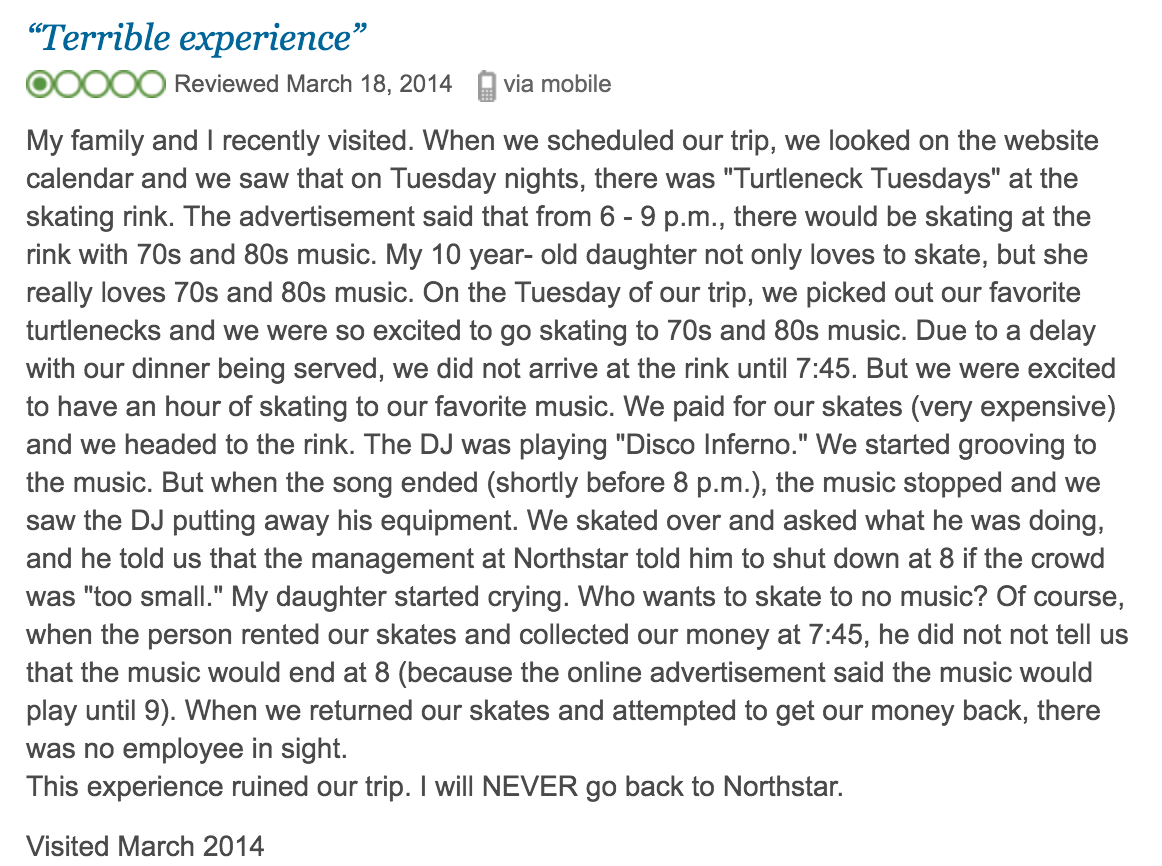Viewport: 1162px width, 866px height.
Task: Click the fifth empty rating bubble
Action: pyautogui.click(x=151, y=84)
